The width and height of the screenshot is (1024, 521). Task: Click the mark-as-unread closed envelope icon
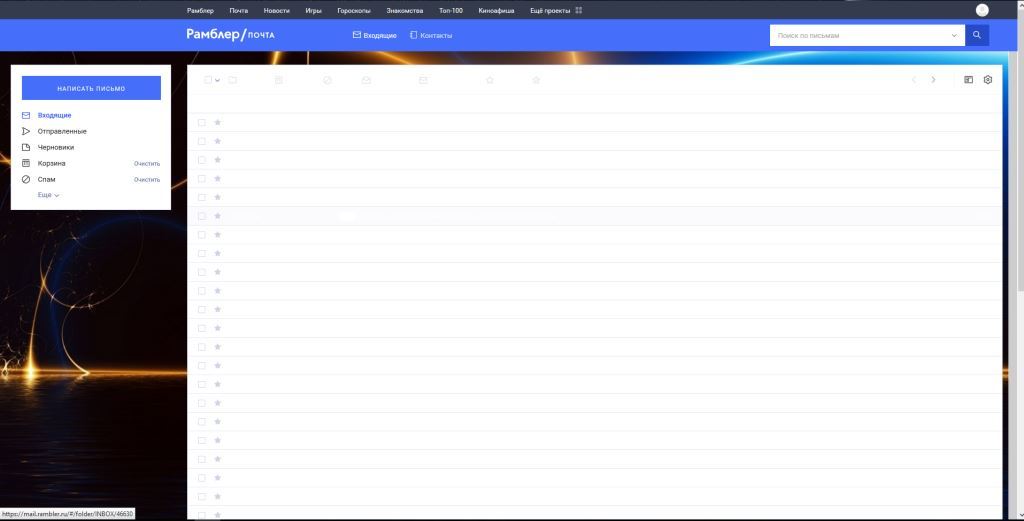(423, 80)
